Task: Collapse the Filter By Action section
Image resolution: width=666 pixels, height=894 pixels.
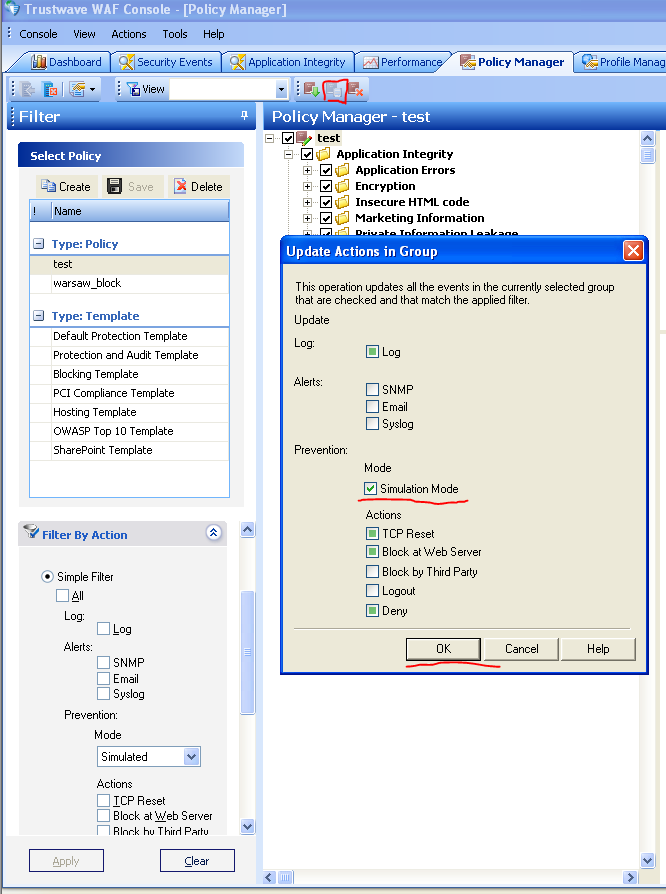Action: [213, 534]
